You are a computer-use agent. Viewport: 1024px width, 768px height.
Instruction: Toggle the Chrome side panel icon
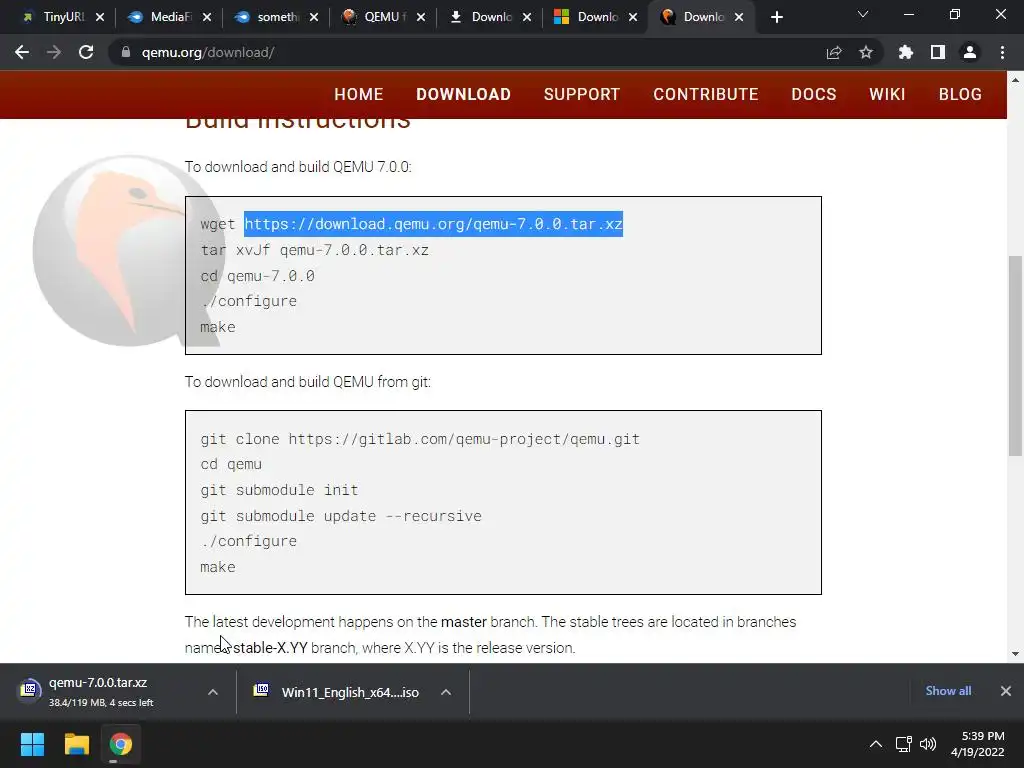[938, 52]
